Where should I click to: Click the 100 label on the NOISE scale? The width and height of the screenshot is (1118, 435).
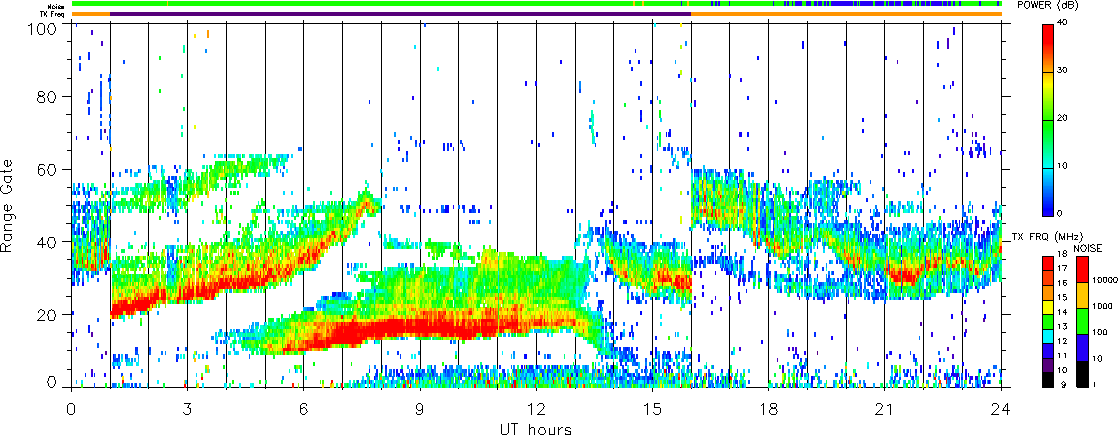pos(1099,332)
